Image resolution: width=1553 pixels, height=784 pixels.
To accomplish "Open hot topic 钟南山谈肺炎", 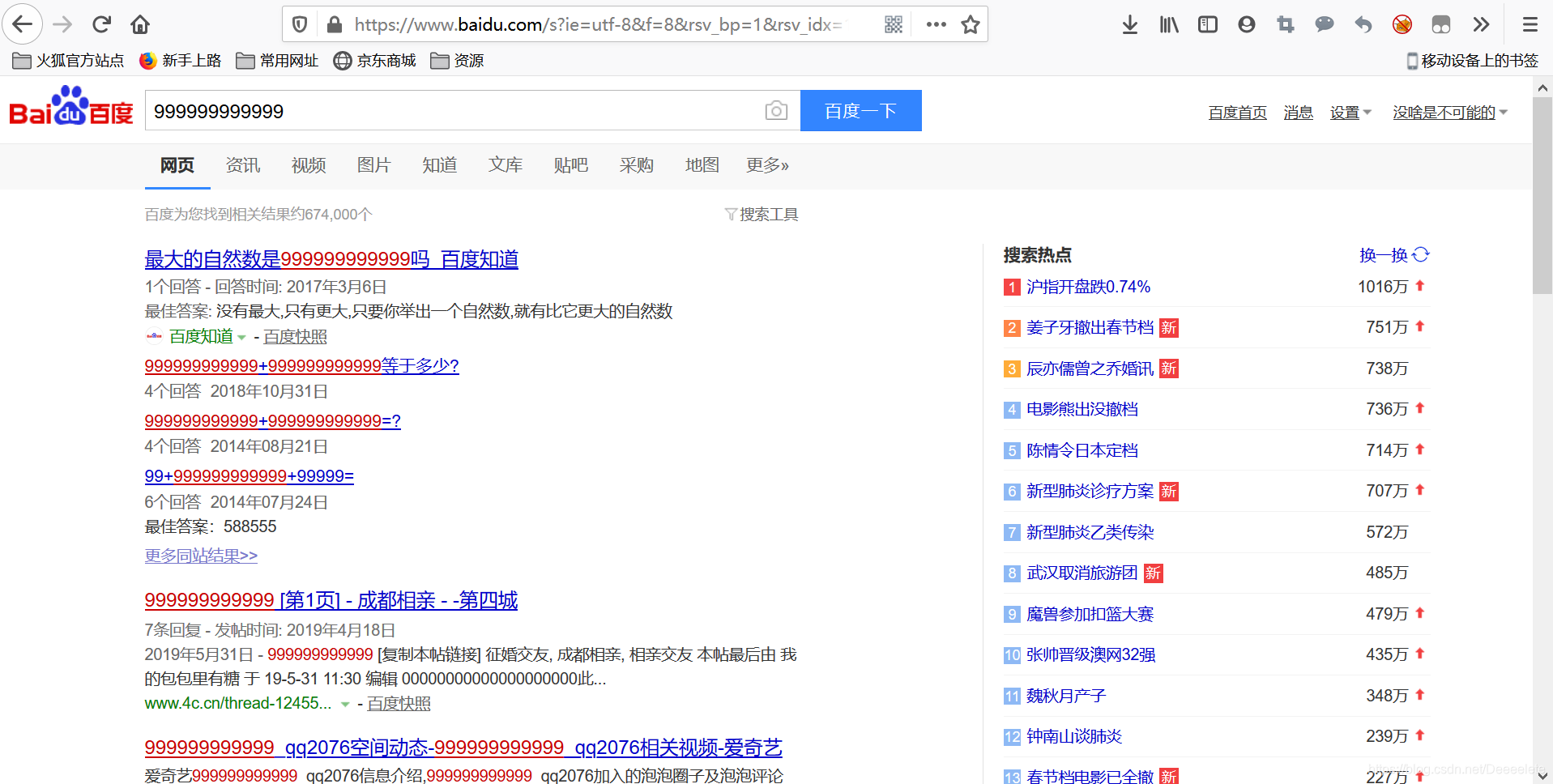I will tap(1074, 736).
